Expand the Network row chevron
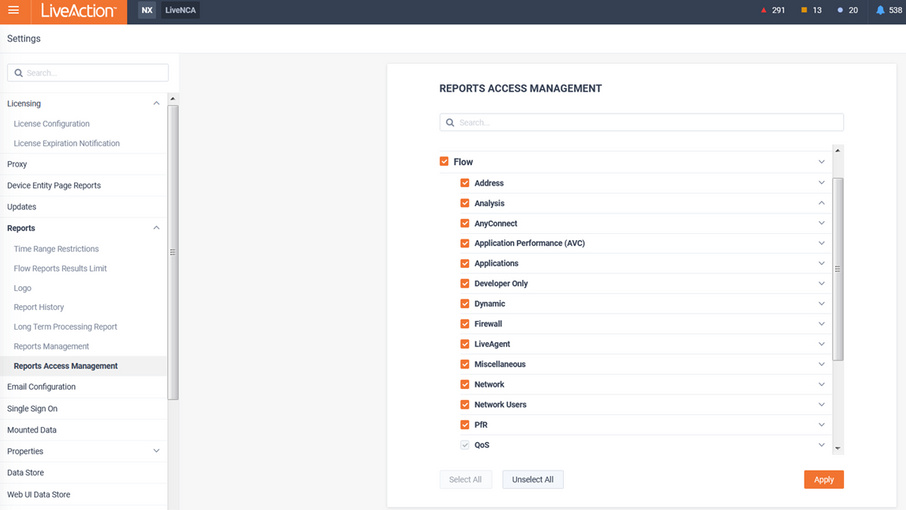Viewport: 906px width, 510px height. (x=821, y=384)
